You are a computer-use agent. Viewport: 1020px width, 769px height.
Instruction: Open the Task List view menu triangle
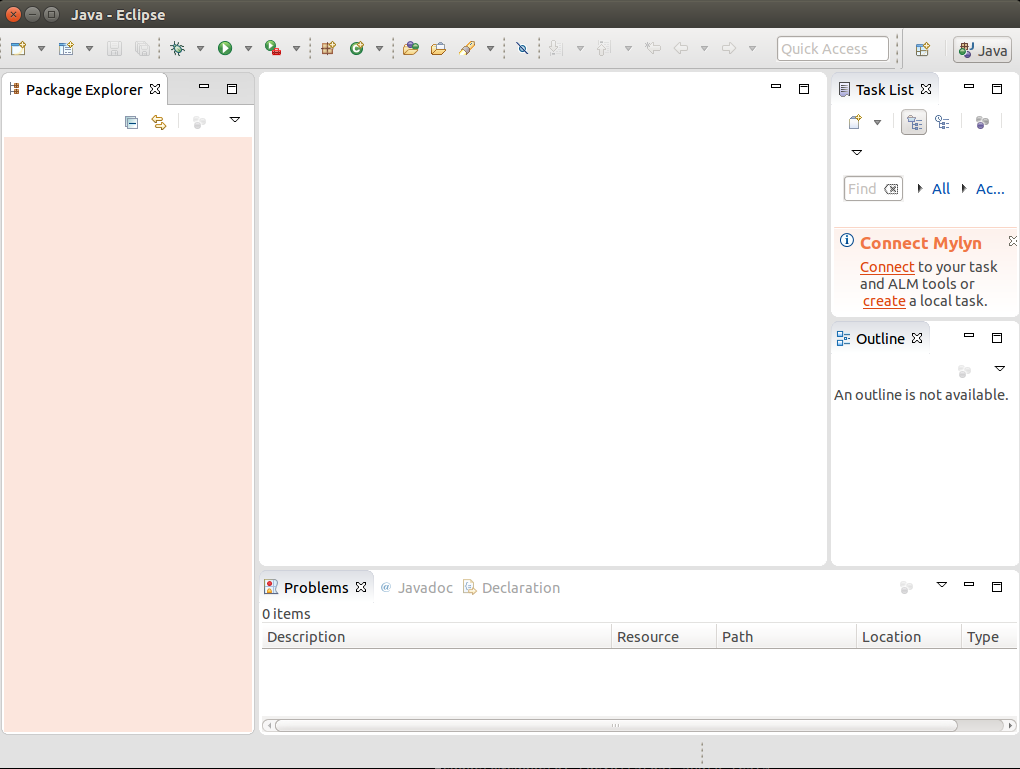click(x=857, y=152)
